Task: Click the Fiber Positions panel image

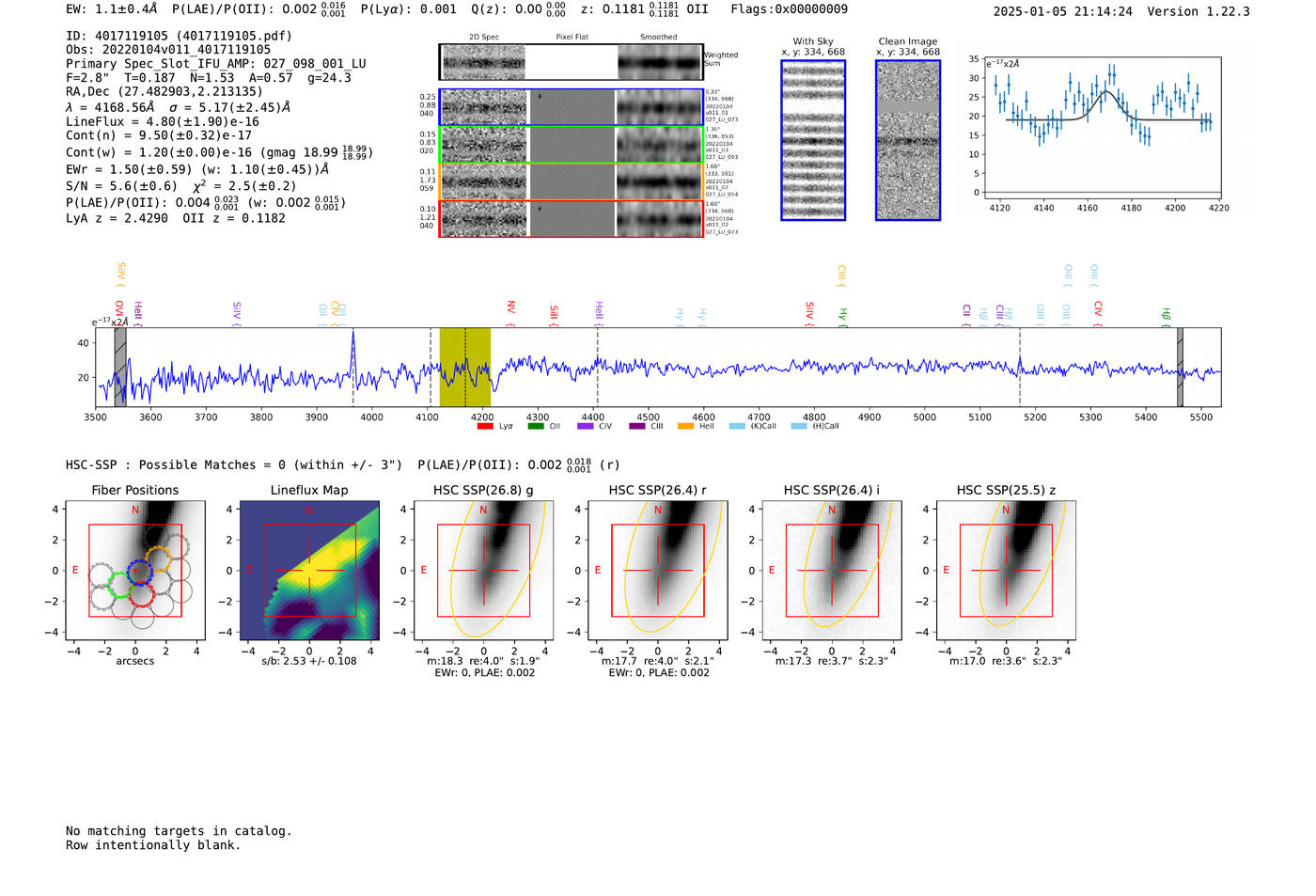Action: tap(135, 571)
